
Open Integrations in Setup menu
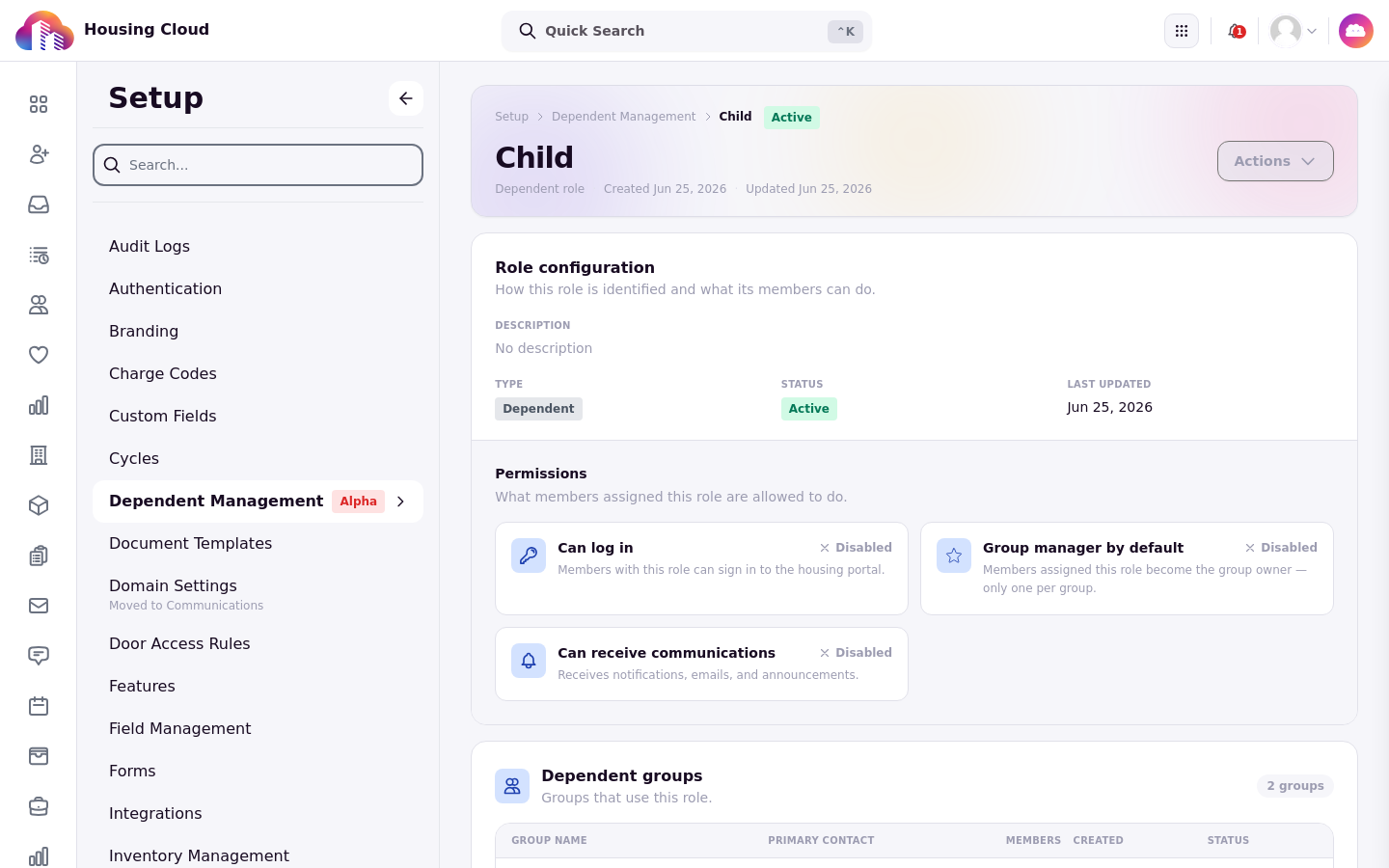[155, 813]
